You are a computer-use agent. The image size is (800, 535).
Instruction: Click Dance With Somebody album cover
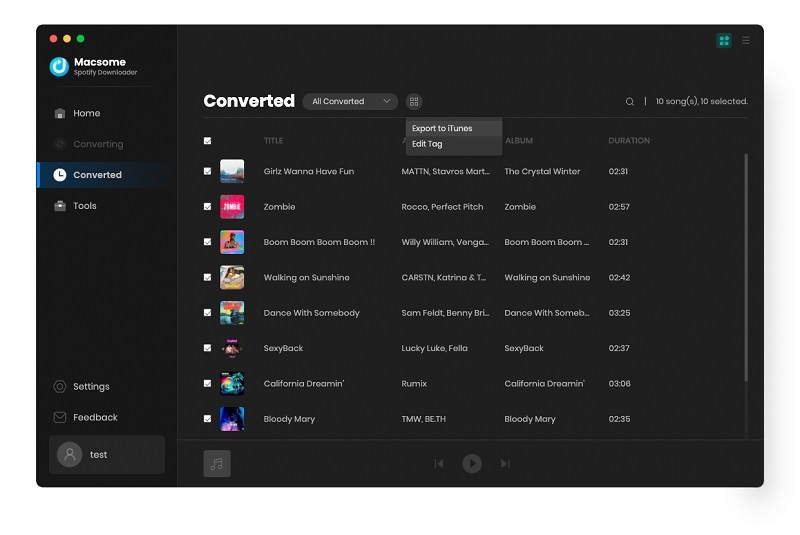point(232,313)
